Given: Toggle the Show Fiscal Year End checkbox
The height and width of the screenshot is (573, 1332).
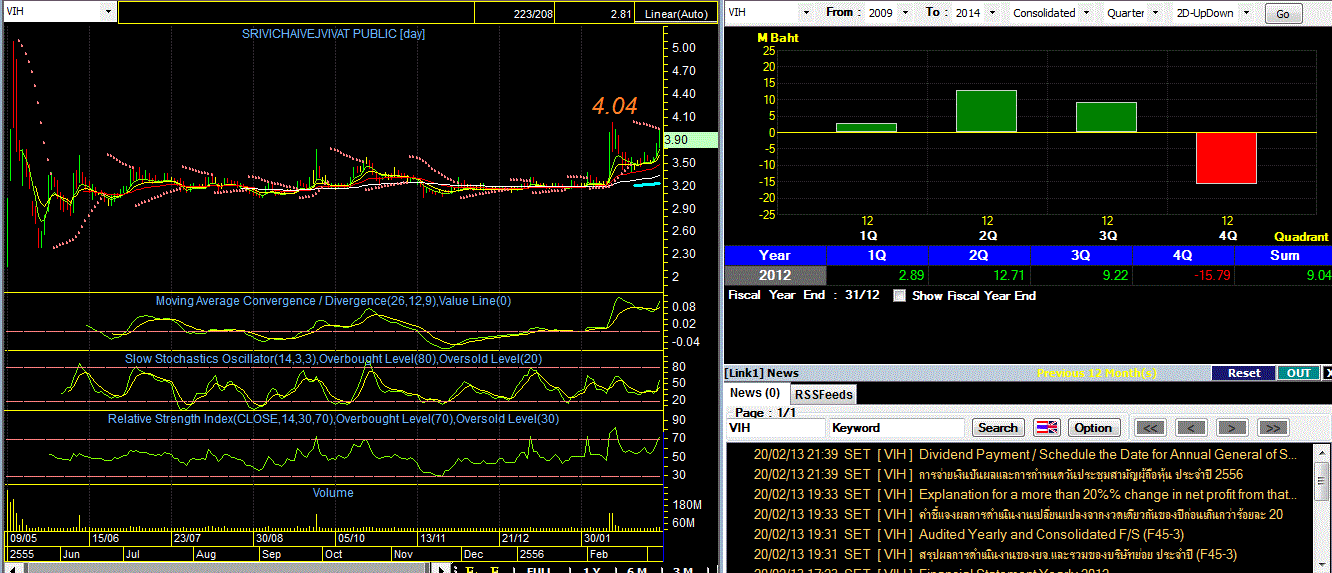Looking at the screenshot, I should (899, 296).
